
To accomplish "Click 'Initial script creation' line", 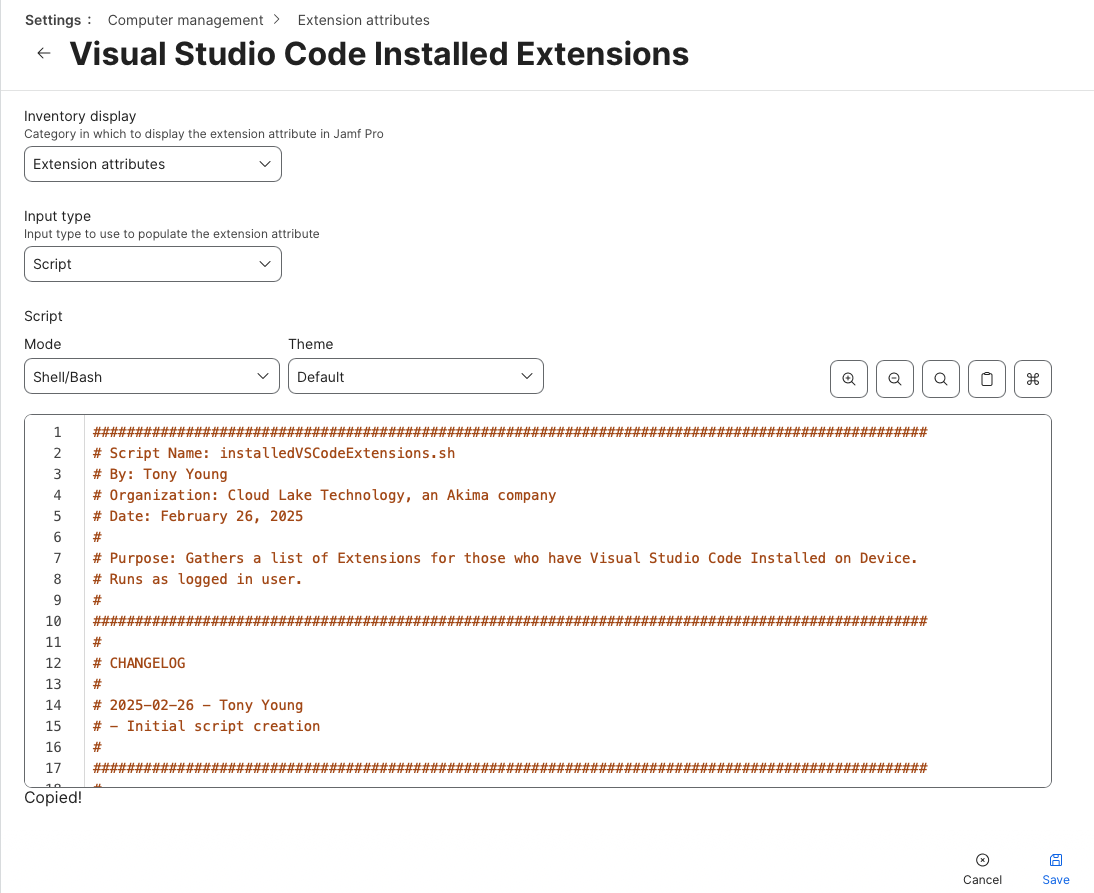I will (x=207, y=726).
